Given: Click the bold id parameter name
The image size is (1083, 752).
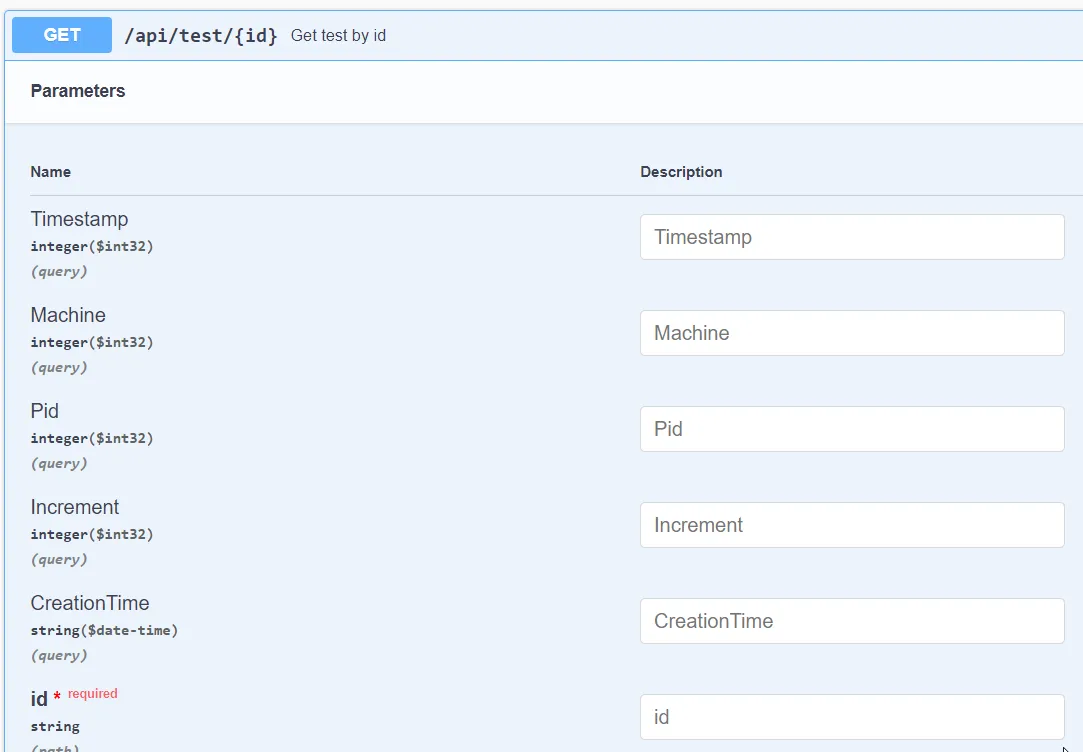Looking at the screenshot, I should point(39,699).
